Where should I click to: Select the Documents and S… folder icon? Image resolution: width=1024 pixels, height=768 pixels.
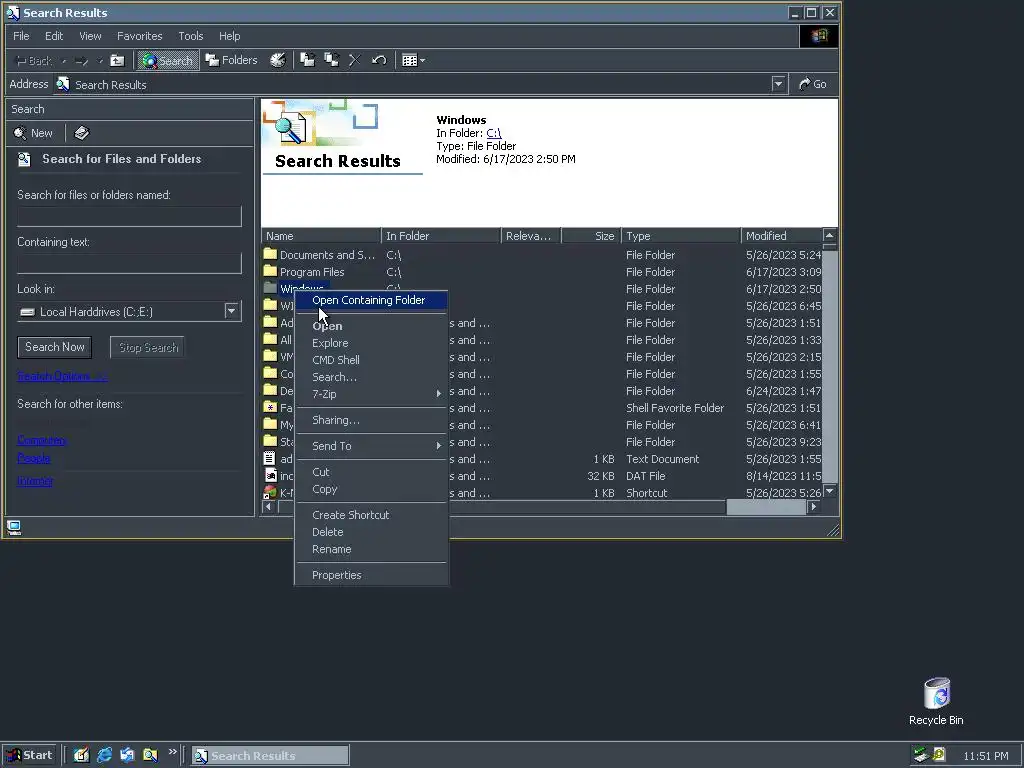(270, 254)
